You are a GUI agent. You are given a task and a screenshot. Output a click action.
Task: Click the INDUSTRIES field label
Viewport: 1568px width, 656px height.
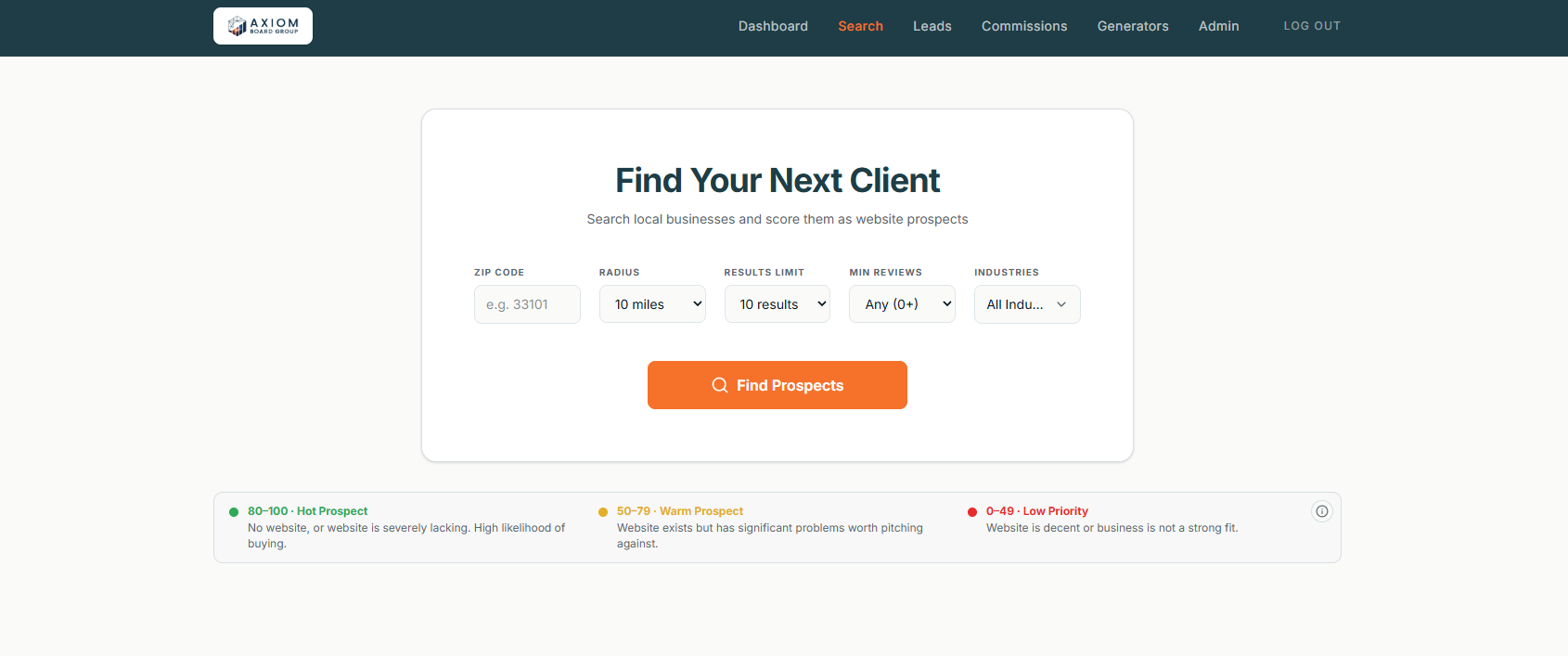click(1007, 273)
